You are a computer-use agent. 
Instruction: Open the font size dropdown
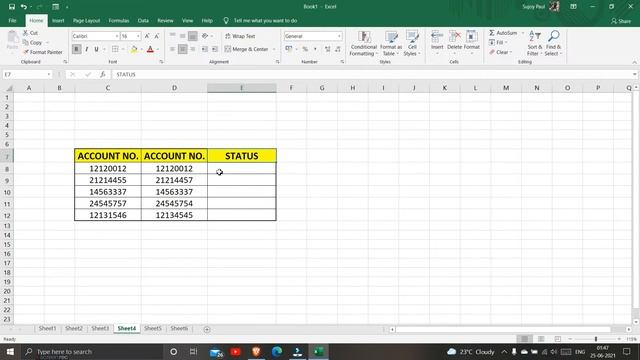point(138,36)
